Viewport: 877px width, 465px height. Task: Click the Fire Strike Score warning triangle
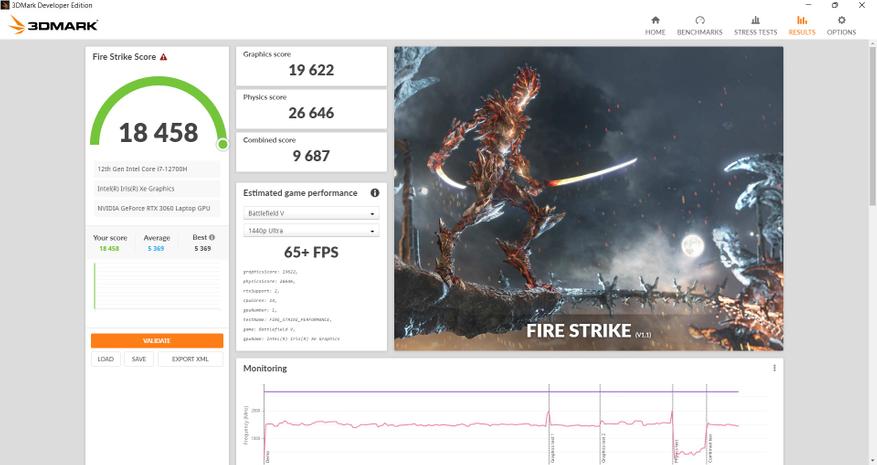click(x=163, y=57)
